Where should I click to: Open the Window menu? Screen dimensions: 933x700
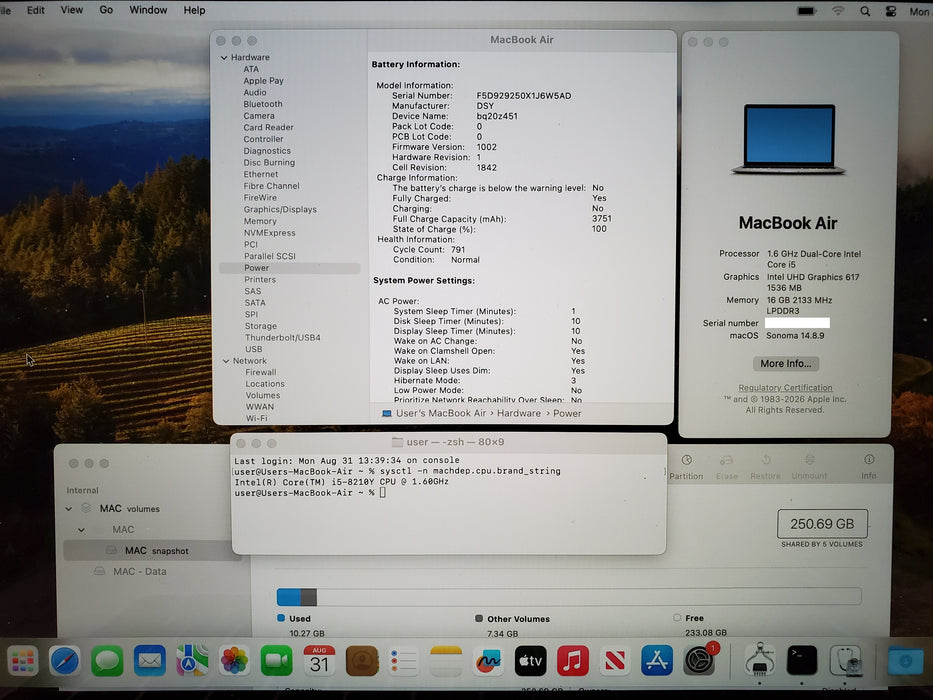(x=148, y=10)
